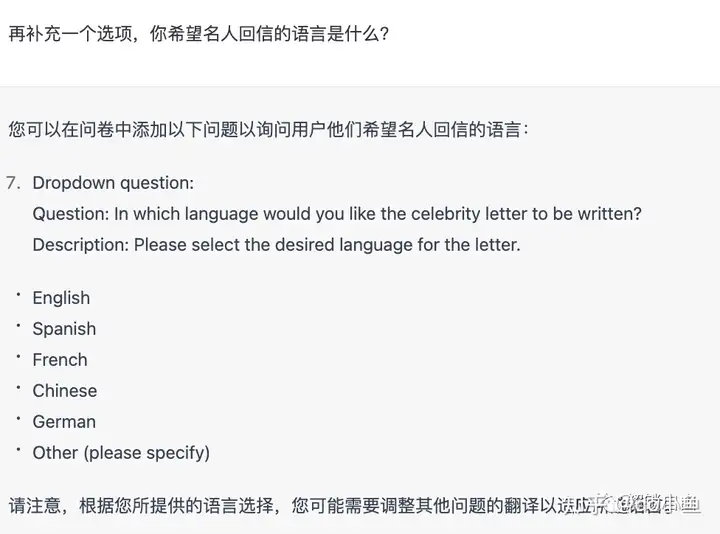Click the bullet dot before "Other"
Screen dimensions: 720x534
click(x=18, y=450)
